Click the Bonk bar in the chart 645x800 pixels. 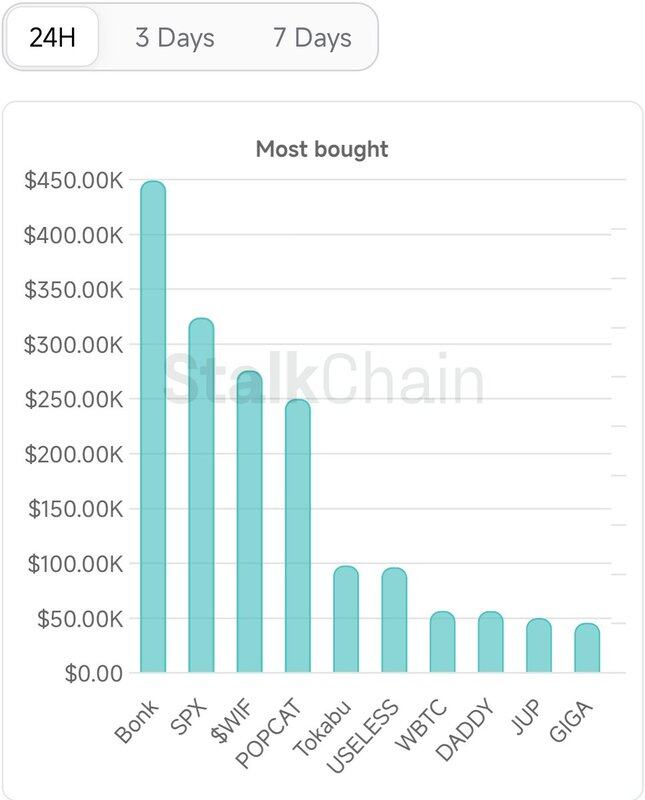153,428
